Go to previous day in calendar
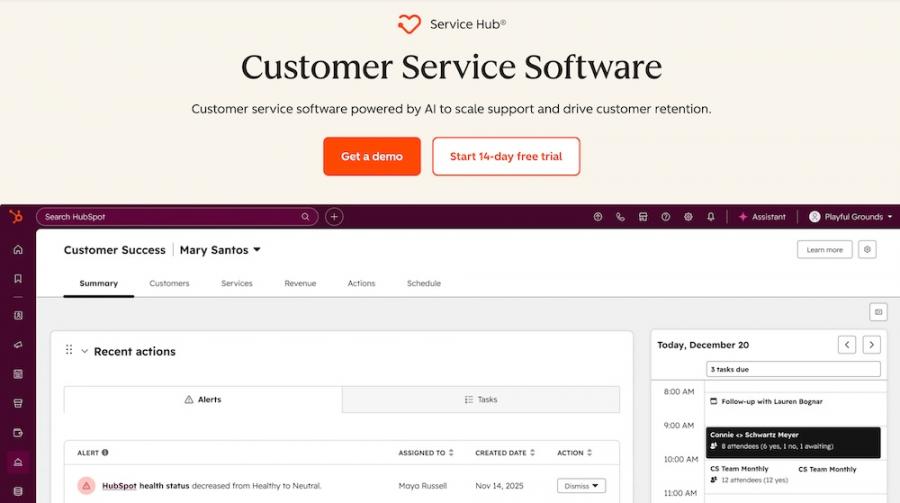Viewport: 900px width, 503px height. pyautogui.click(x=847, y=345)
